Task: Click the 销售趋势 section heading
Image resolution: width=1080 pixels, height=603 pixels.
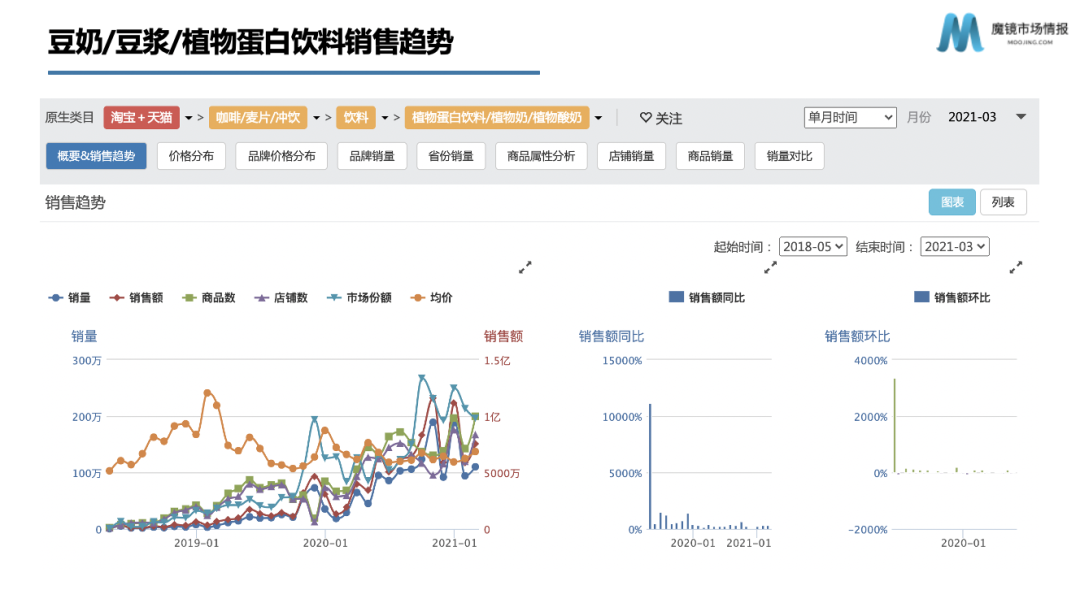Action: tap(76, 203)
